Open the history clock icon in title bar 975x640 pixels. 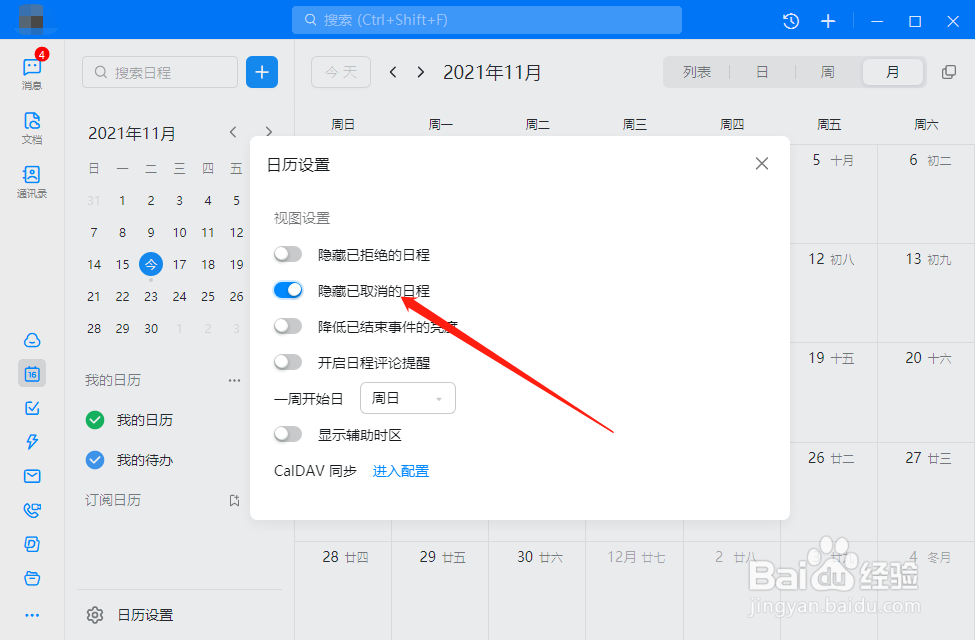click(790, 20)
